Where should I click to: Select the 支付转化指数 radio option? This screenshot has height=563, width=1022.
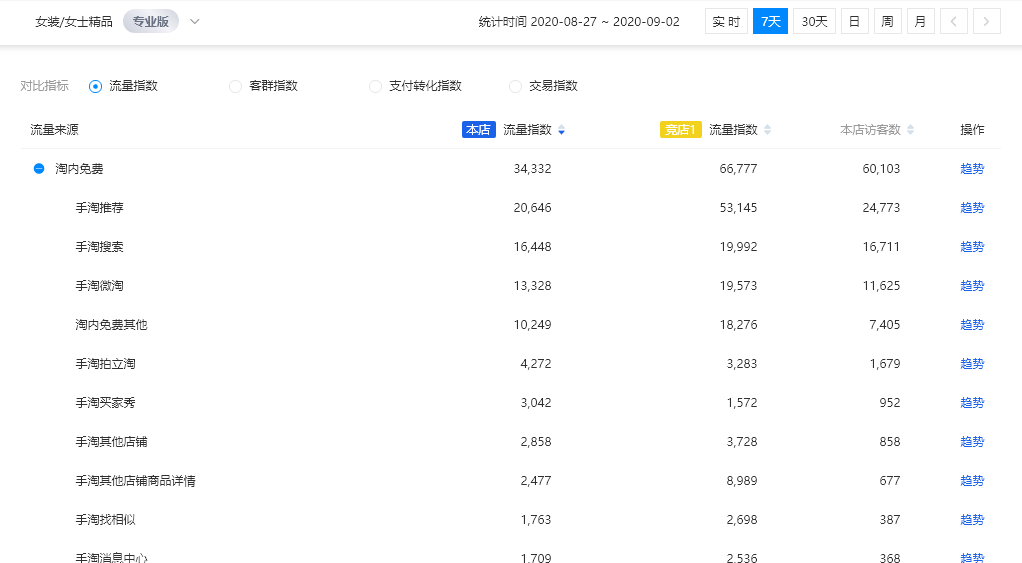(x=376, y=86)
